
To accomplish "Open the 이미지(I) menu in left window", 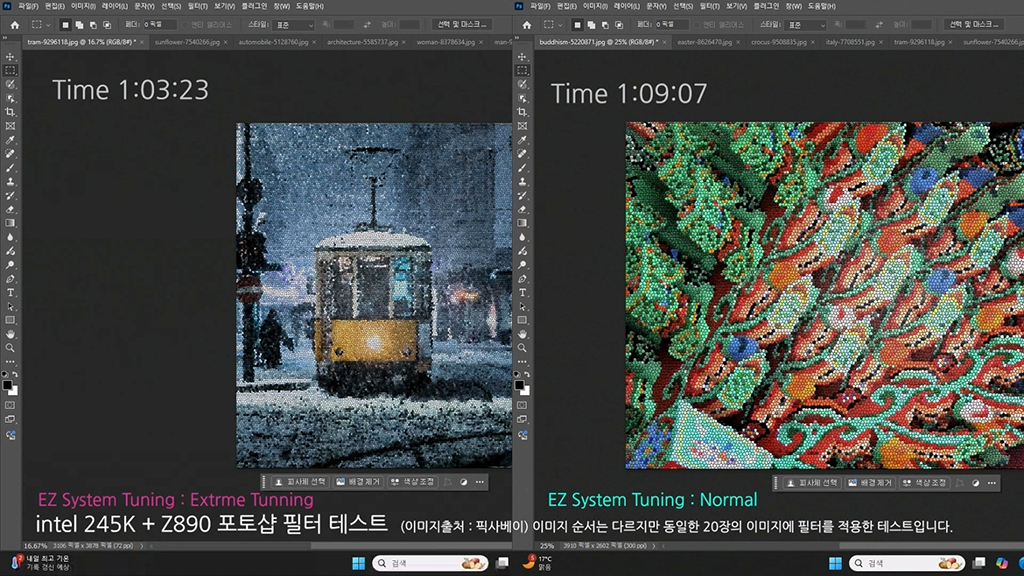I will pyautogui.click(x=83, y=6).
